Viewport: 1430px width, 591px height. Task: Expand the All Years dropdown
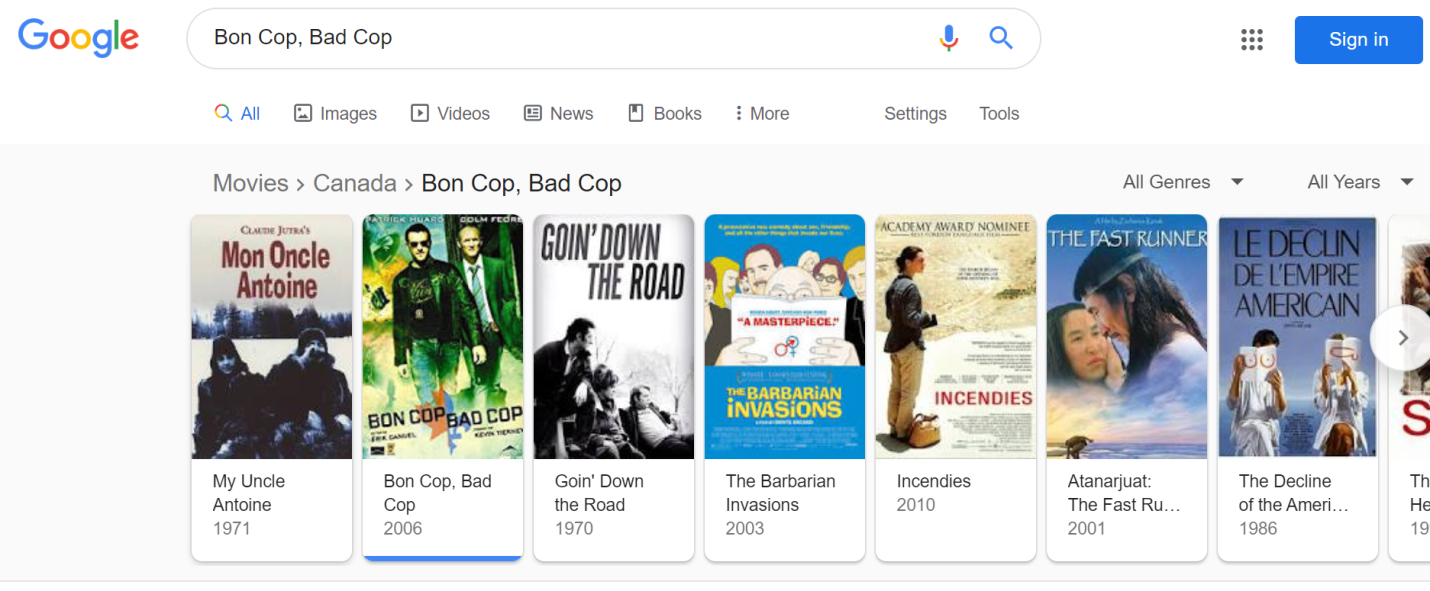click(x=1360, y=182)
